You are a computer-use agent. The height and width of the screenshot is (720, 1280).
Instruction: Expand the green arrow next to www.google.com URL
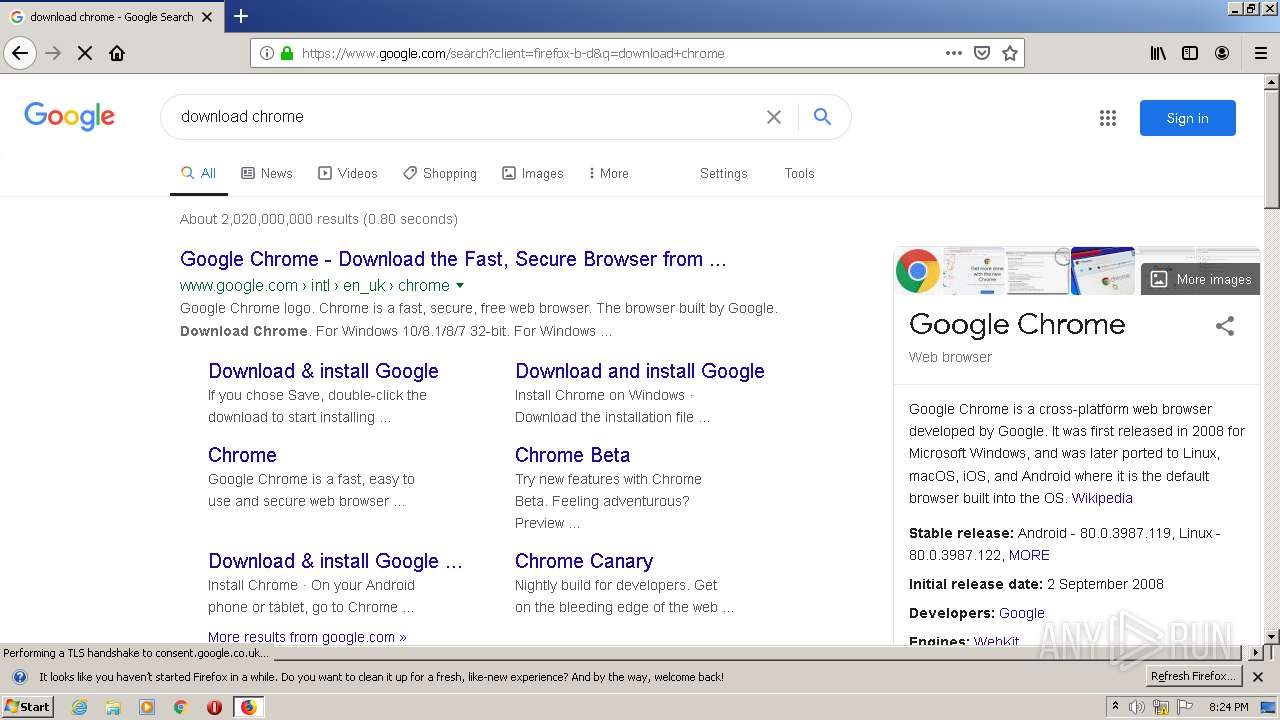pyautogui.click(x=460, y=286)
